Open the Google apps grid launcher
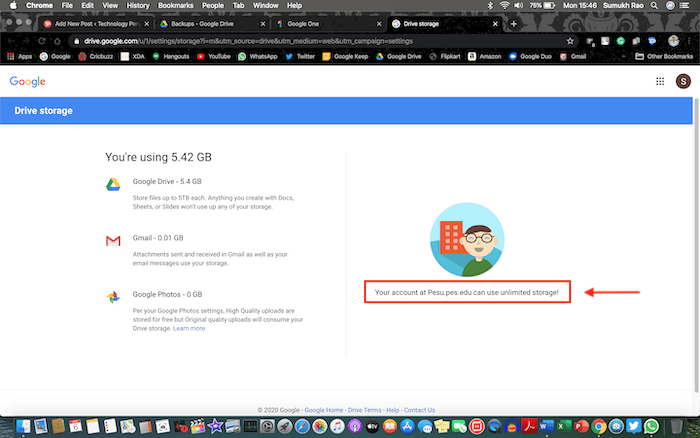The height and width of the screenshot is (438, 700). tap(660, 81)
